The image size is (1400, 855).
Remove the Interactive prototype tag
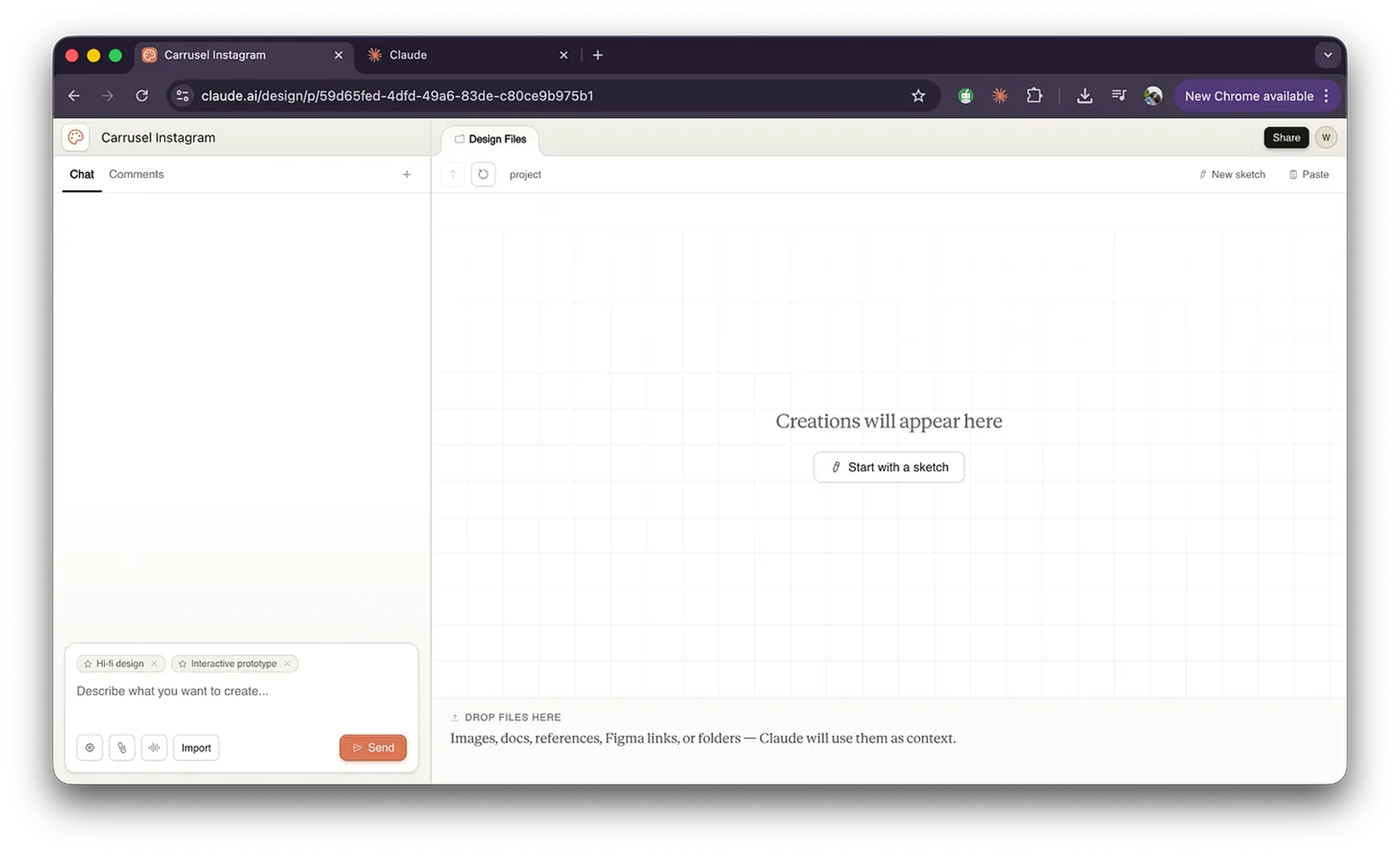pos(287,664)
